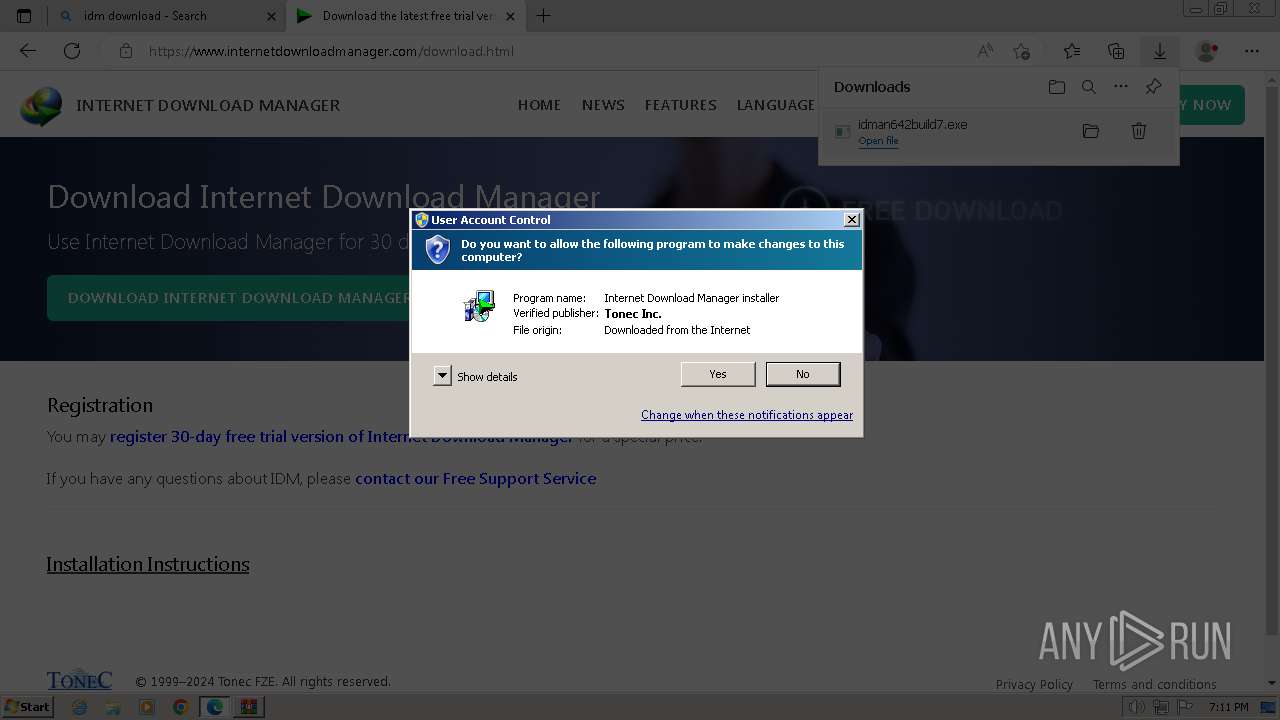Open File Explorer from taskbar
The width and height of the screenshot is (1280, 720).
(x=113, y=707)
